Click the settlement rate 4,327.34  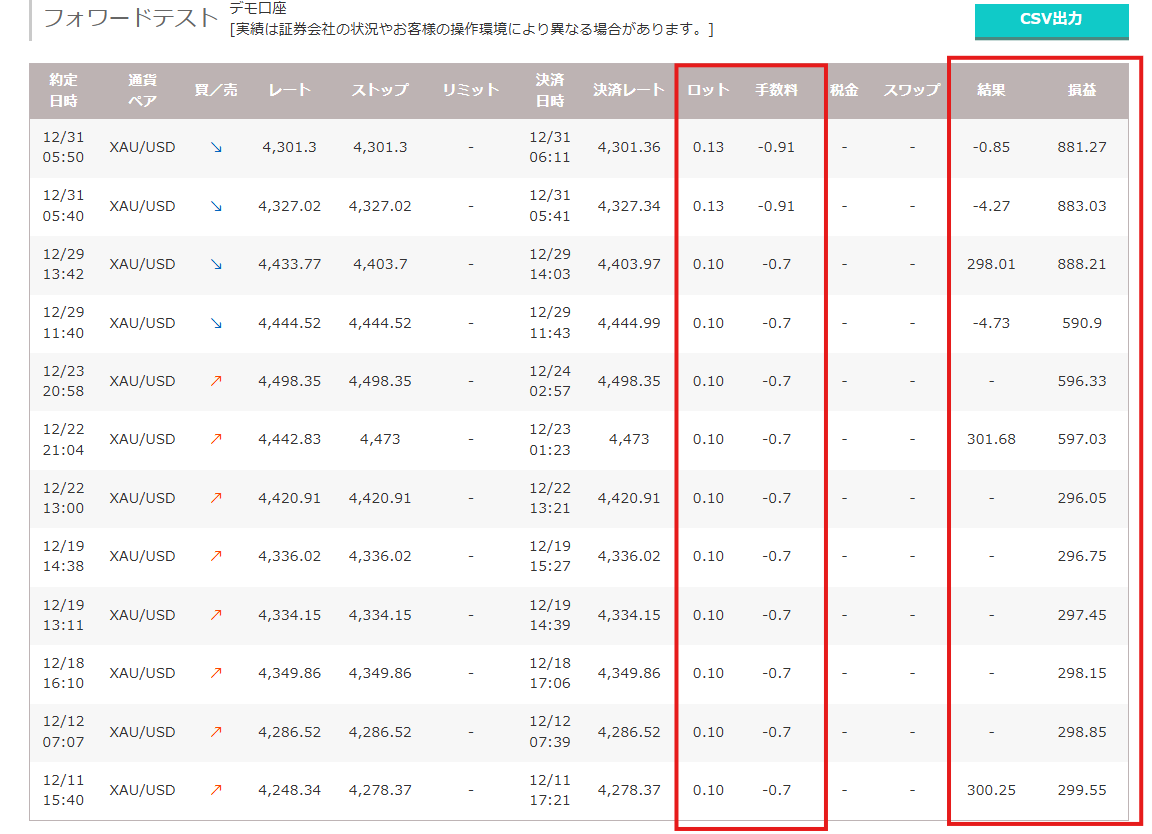click(x=629, y=206)
